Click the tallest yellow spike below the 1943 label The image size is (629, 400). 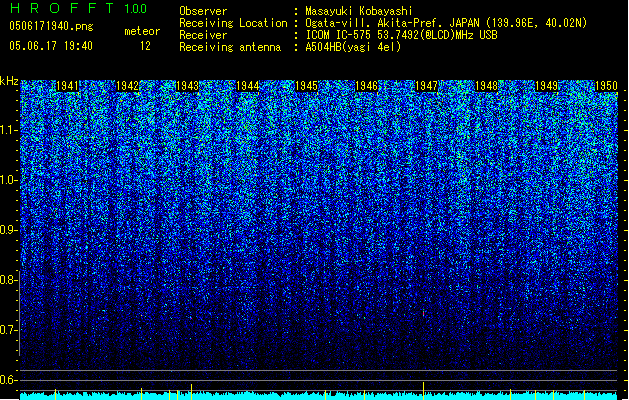click(191, 392)
